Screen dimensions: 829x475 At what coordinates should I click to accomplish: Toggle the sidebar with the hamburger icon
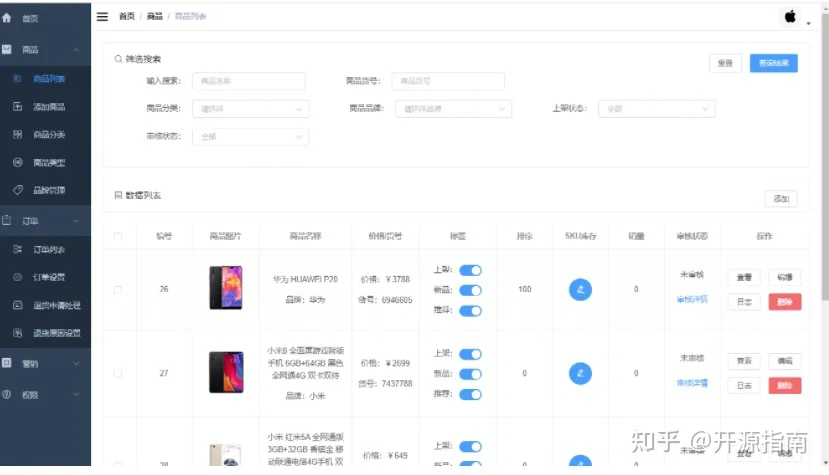click(x=102, y=17)
